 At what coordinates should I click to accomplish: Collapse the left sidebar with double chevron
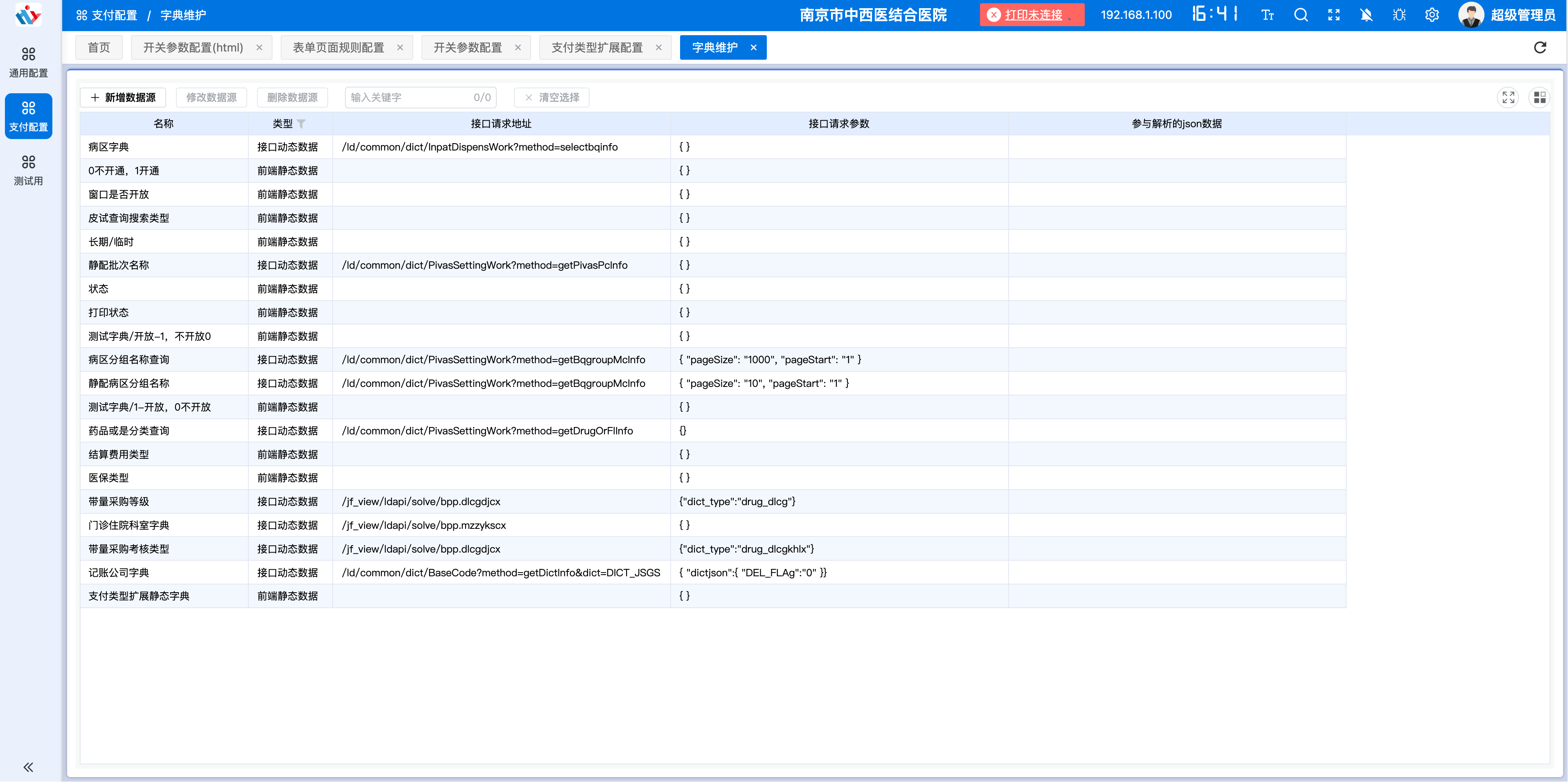point(28,767)
